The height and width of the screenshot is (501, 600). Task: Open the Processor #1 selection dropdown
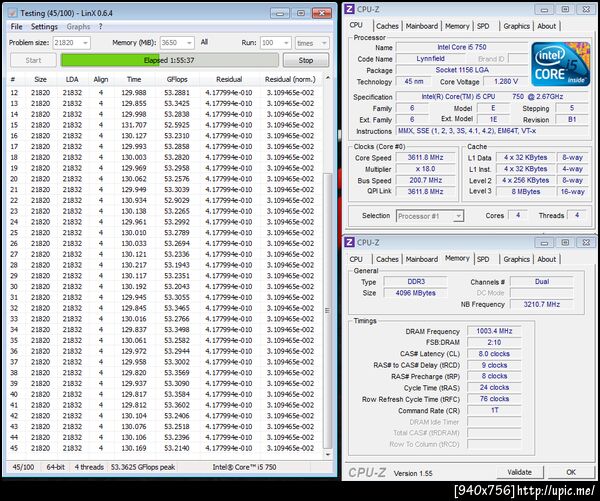[x=430, y=216]
